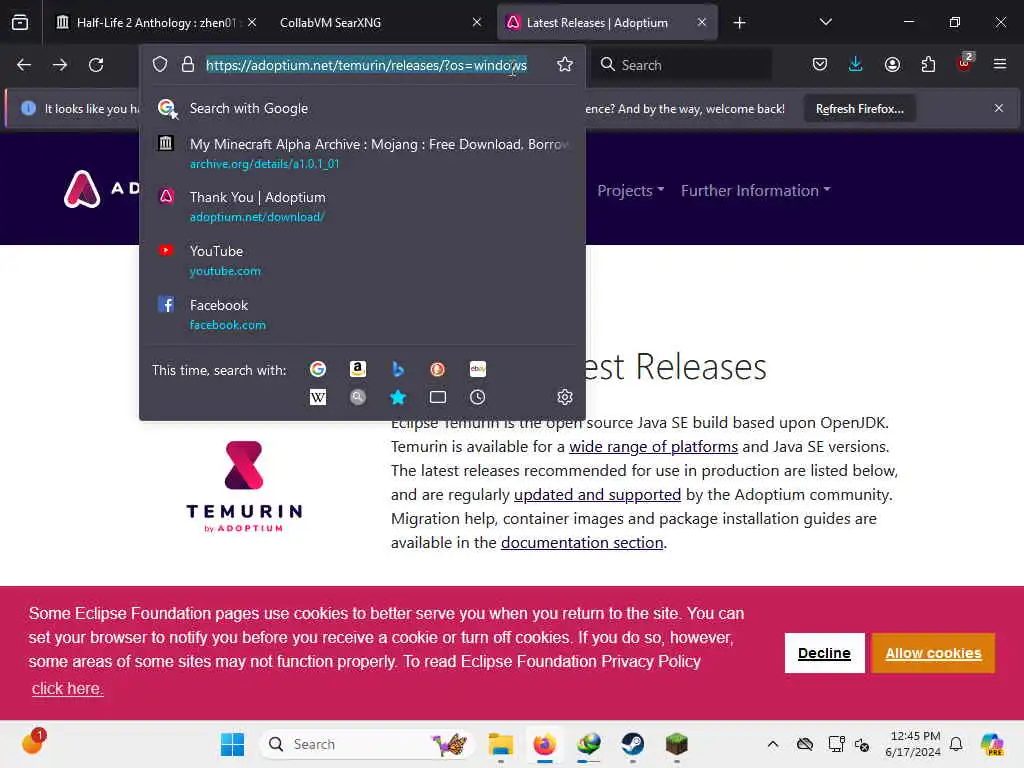Click the Firefox Search box
The width and height of the screenshot is (1024, 768).
[683, 65]
